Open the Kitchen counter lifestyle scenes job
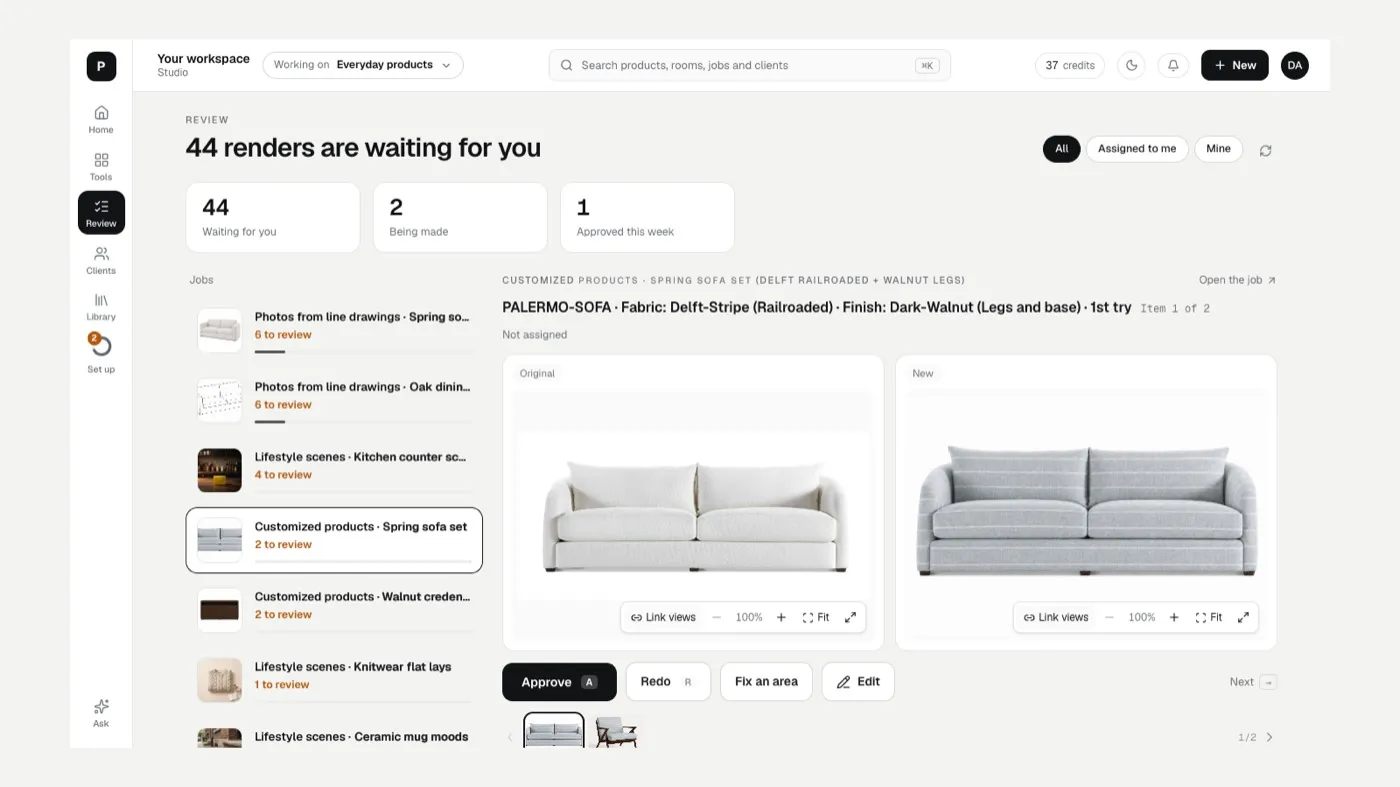 tap(334, 470)
